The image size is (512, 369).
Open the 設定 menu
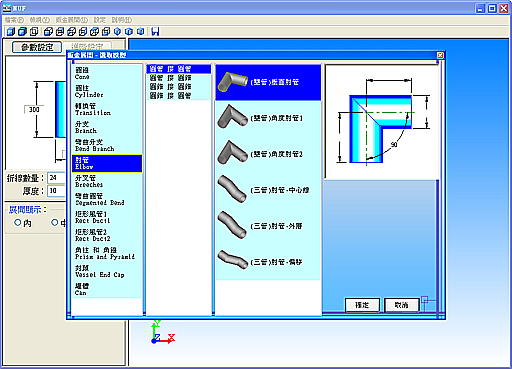[99, 20]
